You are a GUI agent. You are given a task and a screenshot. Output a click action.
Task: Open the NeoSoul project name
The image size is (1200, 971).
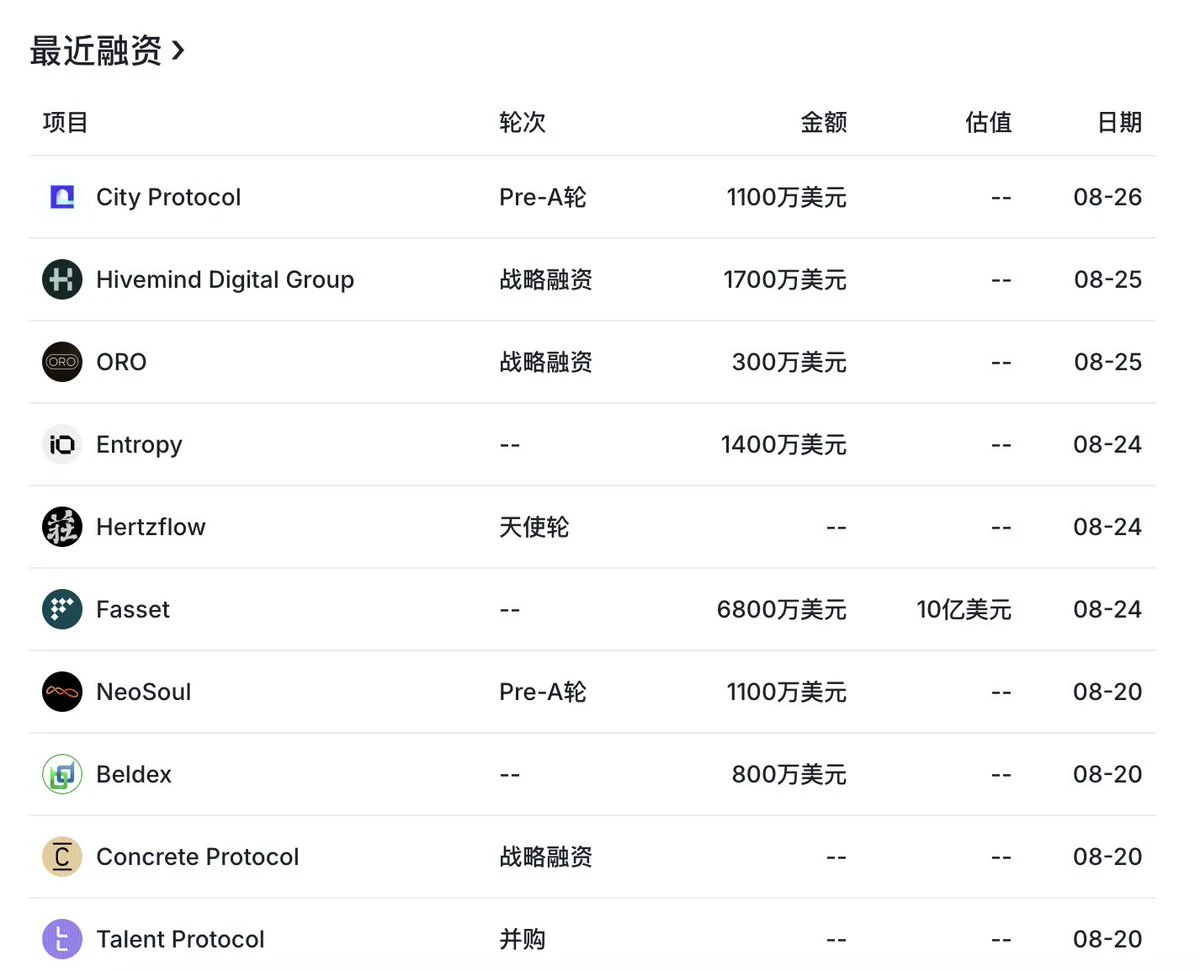[143, 692]
